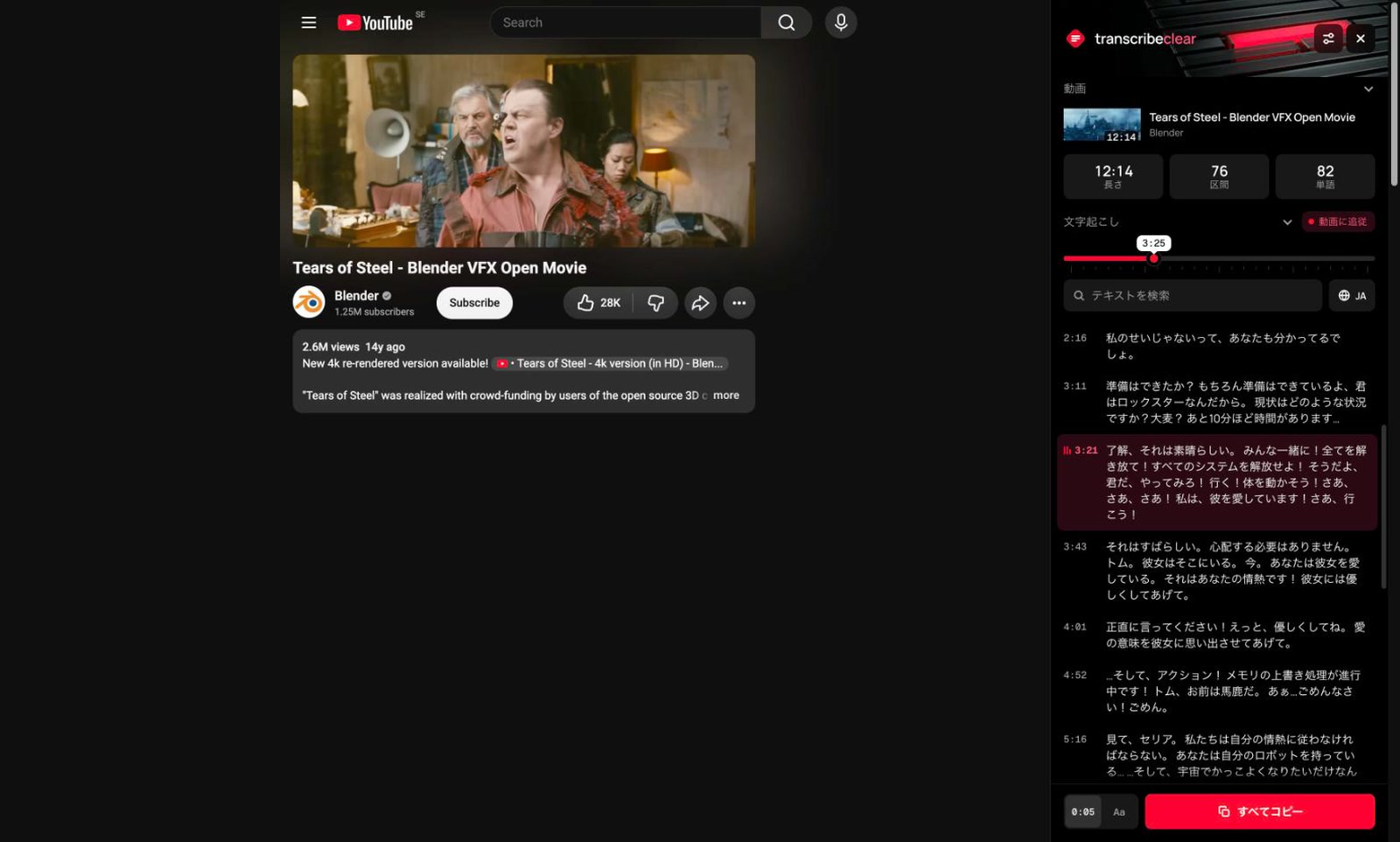Click the red transcript timeline slider handle
1400x842 pixels.
tap(1154, 258)
